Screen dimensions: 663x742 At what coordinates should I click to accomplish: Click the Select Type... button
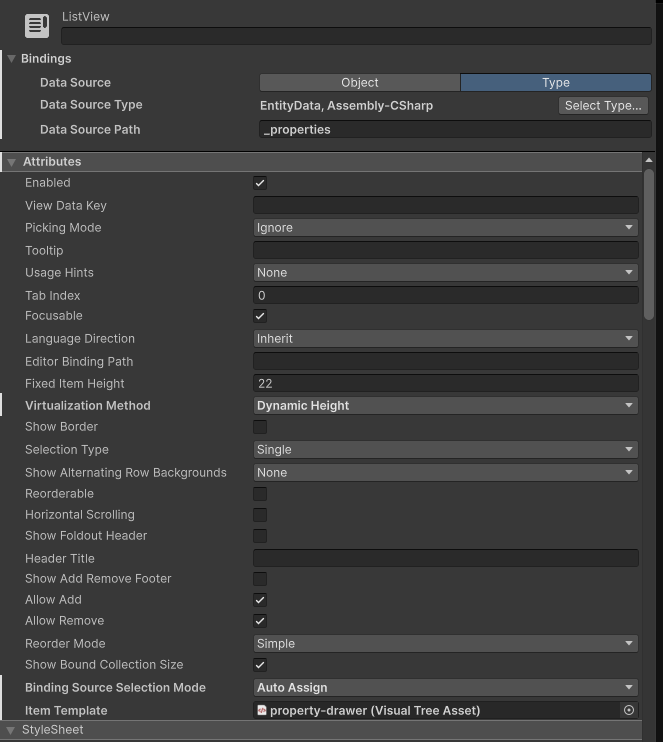(x=603, y=105)
